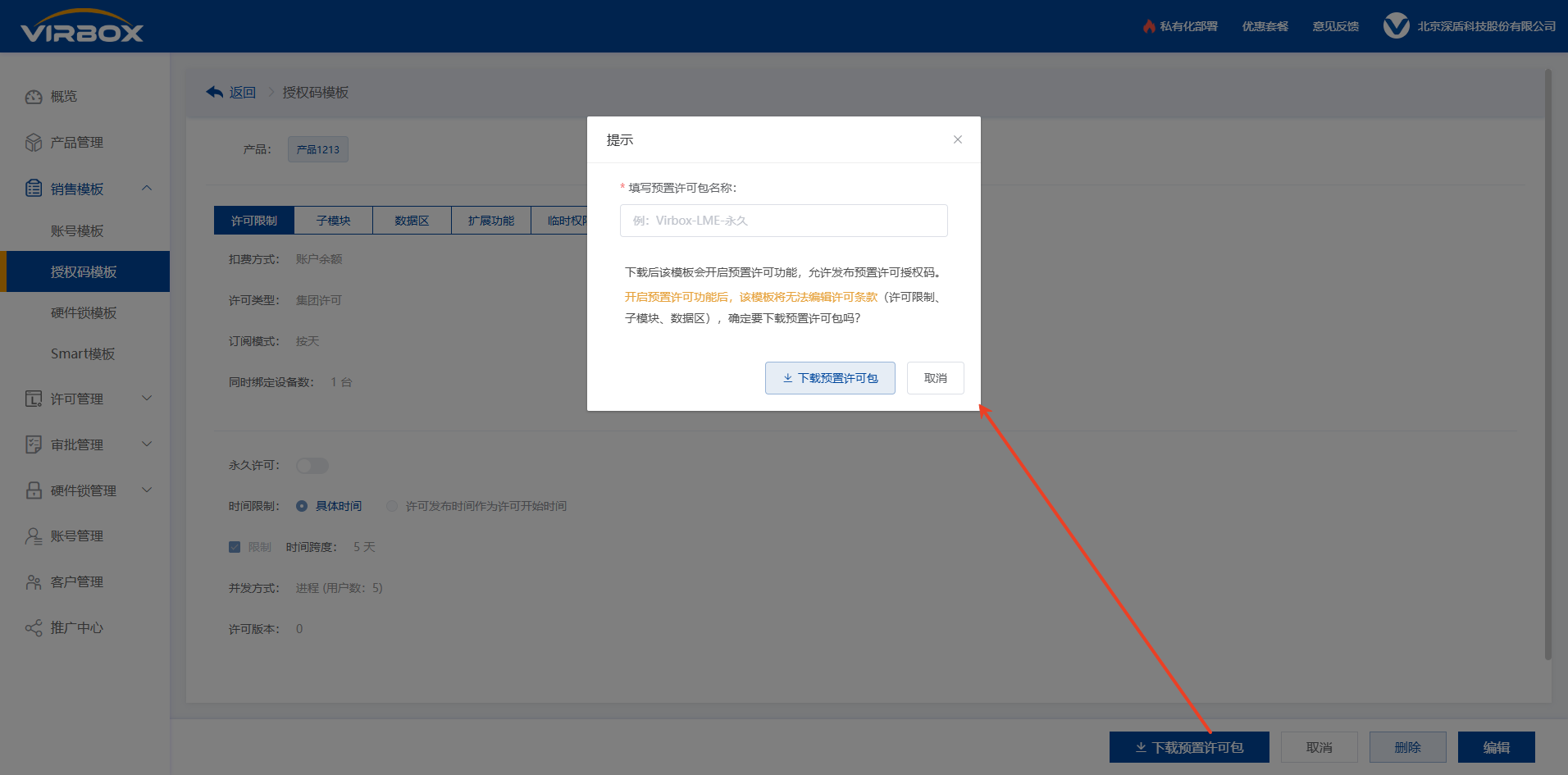Toggle the 限制 checkbox
The image size is (1568, 775).
click(x=235, y=547)
